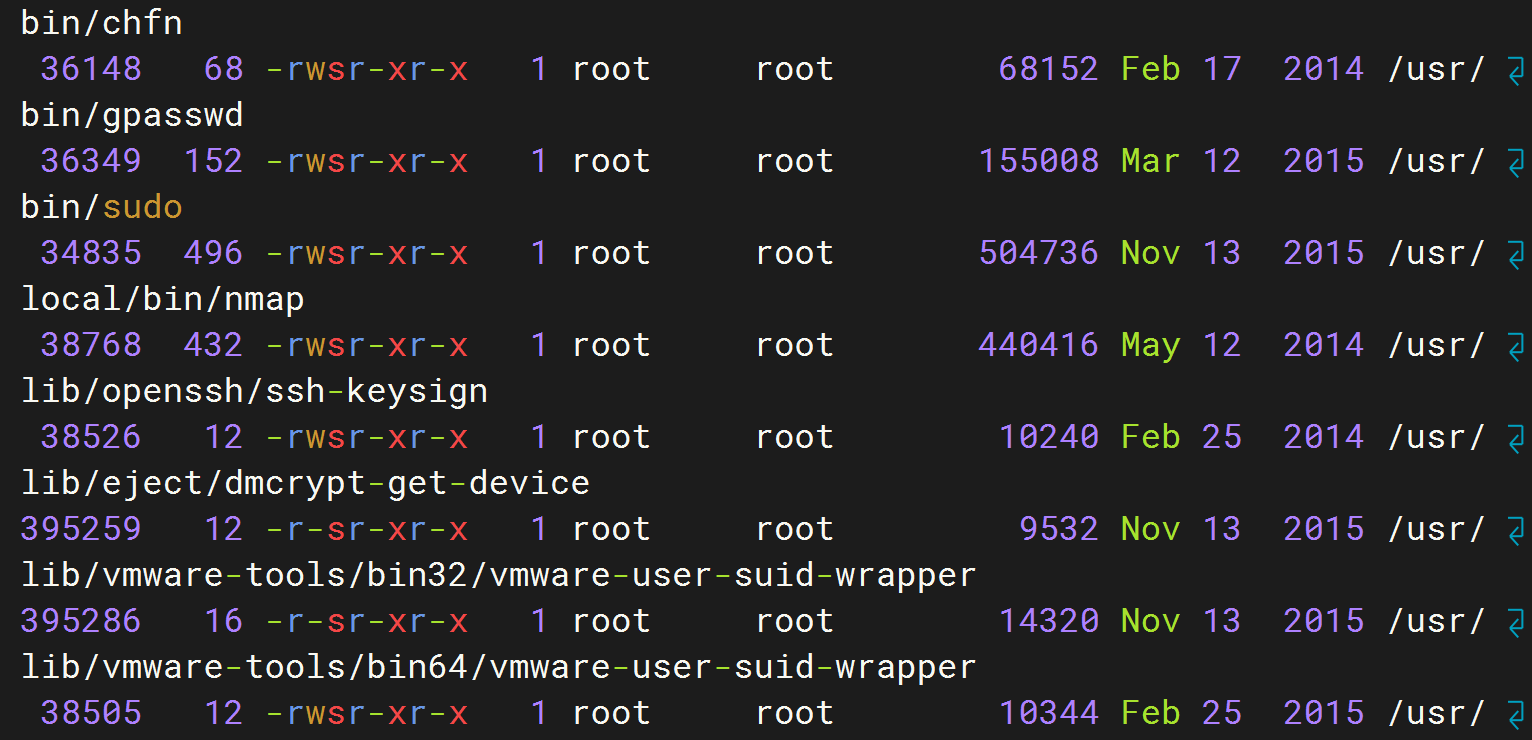This screenshot has height=740, width=1532.
Task: Click the wrap arrow on the 10344 row
Action: [1515, 714]
